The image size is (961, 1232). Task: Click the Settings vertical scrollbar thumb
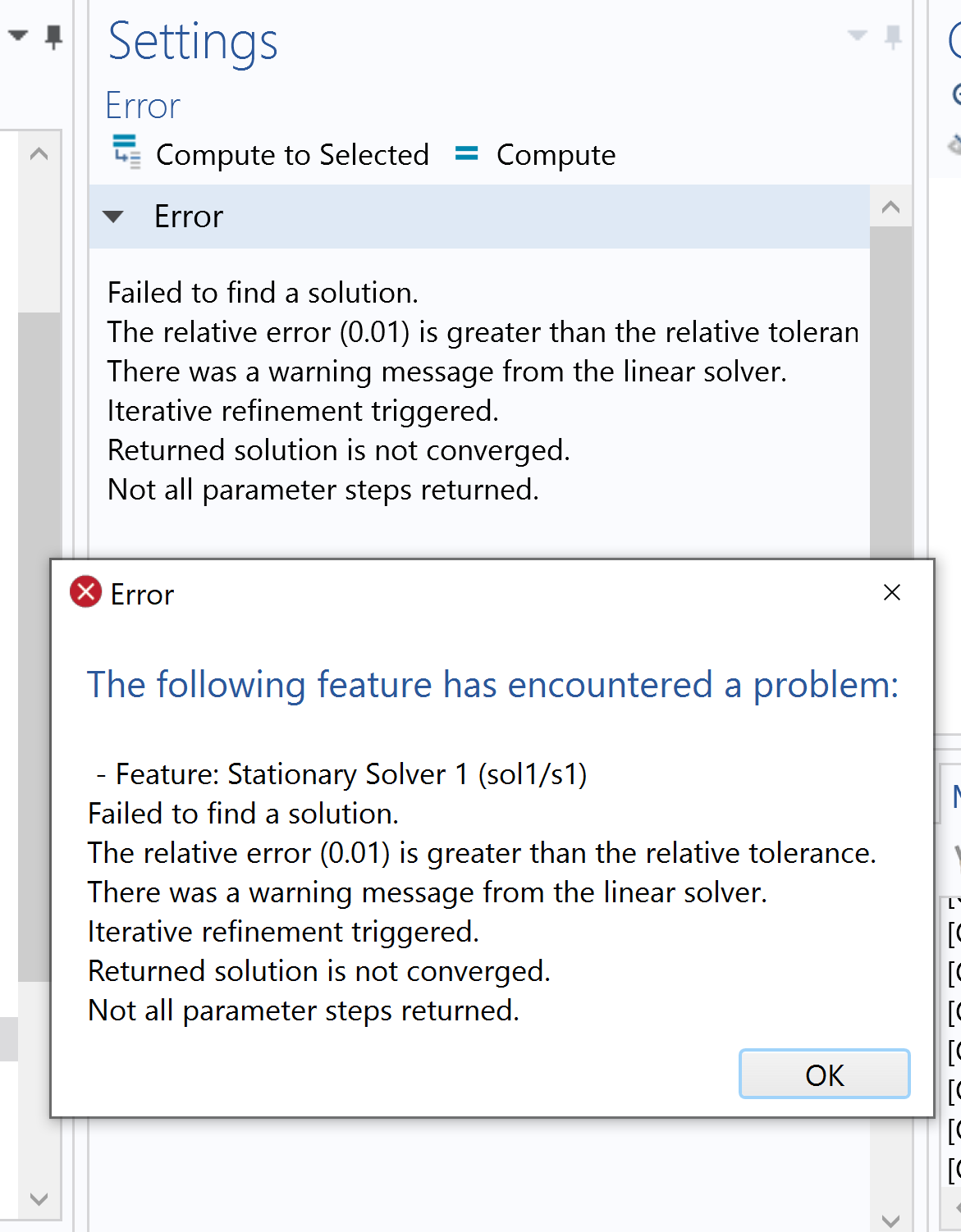point(890,386)
